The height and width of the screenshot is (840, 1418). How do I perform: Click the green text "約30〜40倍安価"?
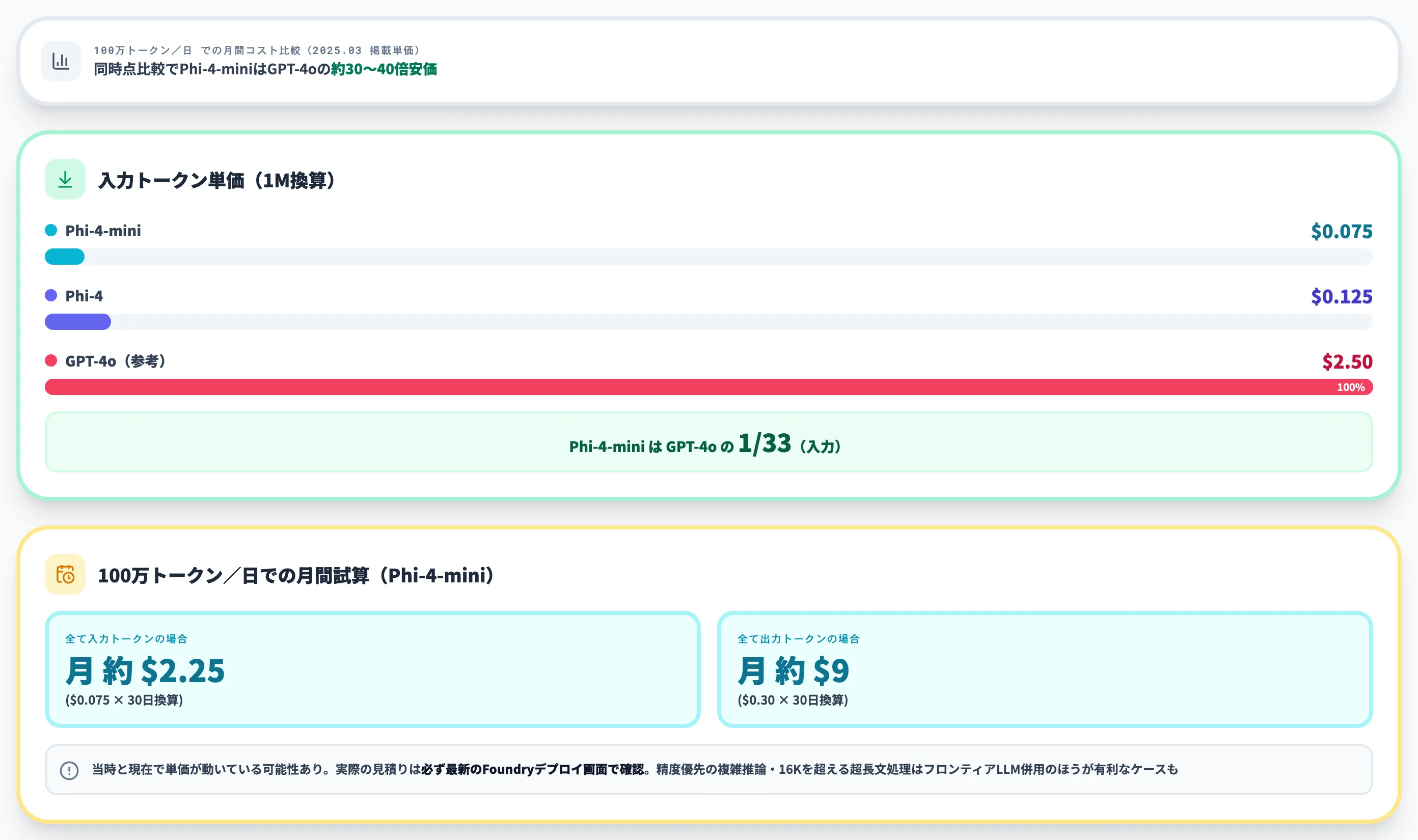384,69
